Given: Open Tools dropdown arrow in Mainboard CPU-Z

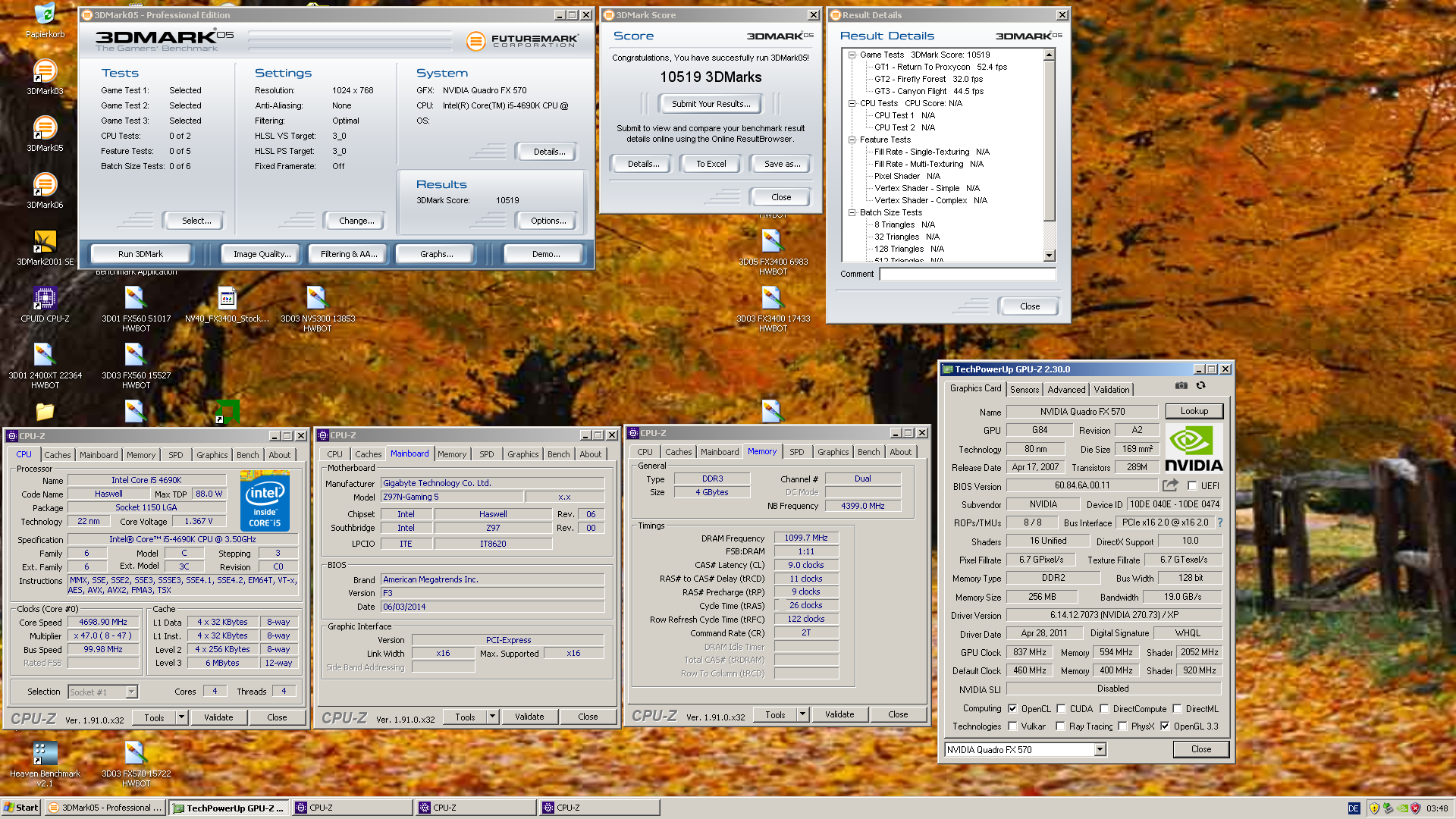Looking at the screenshot, I should pyautogui.click(x=492, y=717).
